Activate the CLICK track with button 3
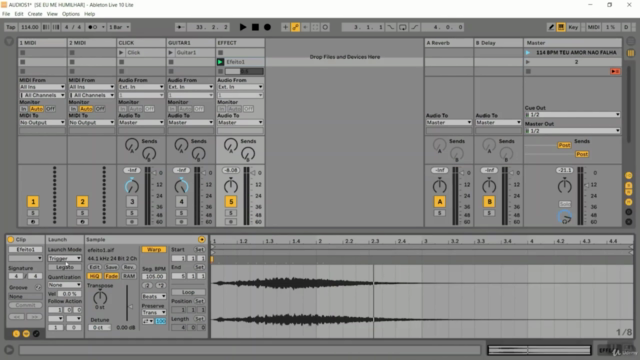The image size is (640, 360). pyautogui.click(x=132, y=202)
